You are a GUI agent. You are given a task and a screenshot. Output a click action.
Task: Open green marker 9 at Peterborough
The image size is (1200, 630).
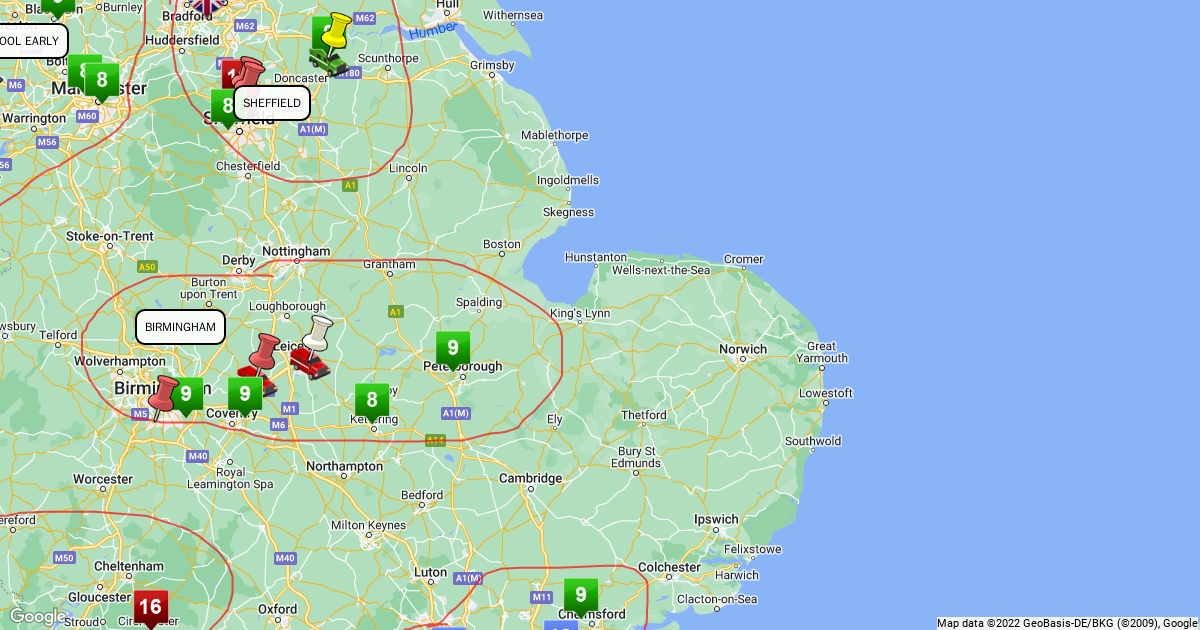(x=453, y=349)
